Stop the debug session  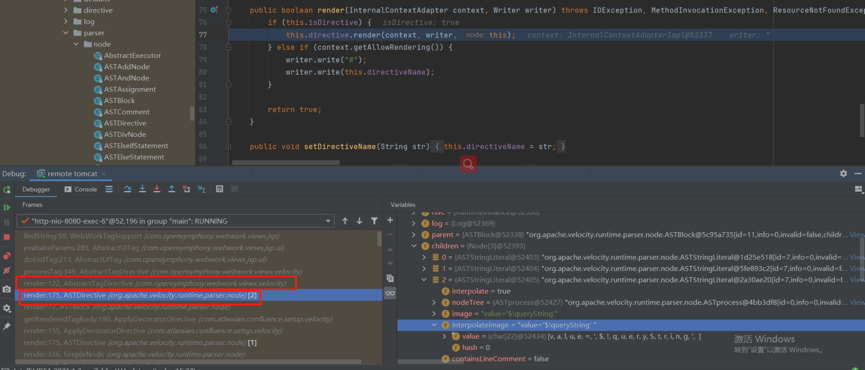point(7,237)
